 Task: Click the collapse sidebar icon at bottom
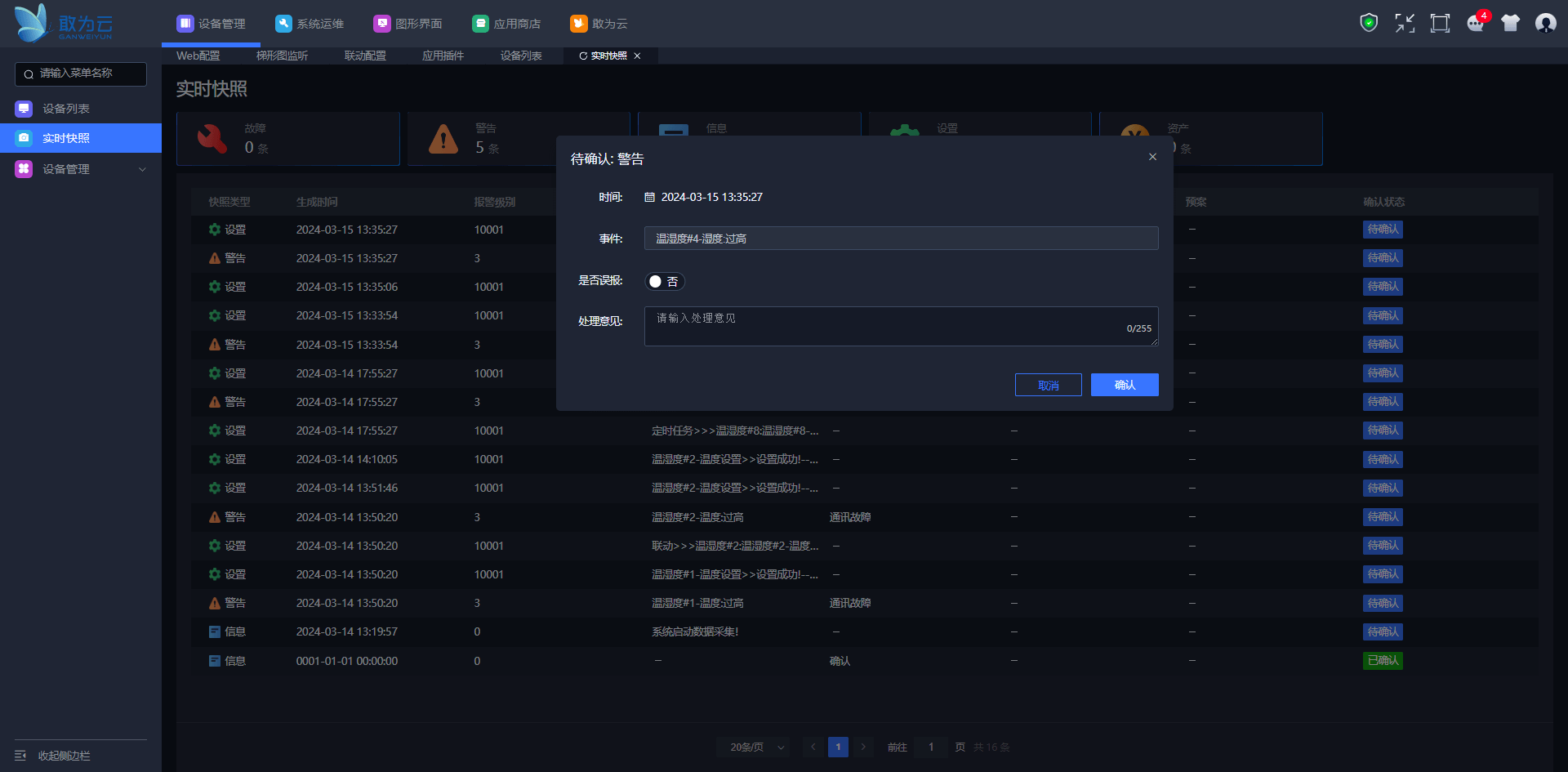coord(20,756)
